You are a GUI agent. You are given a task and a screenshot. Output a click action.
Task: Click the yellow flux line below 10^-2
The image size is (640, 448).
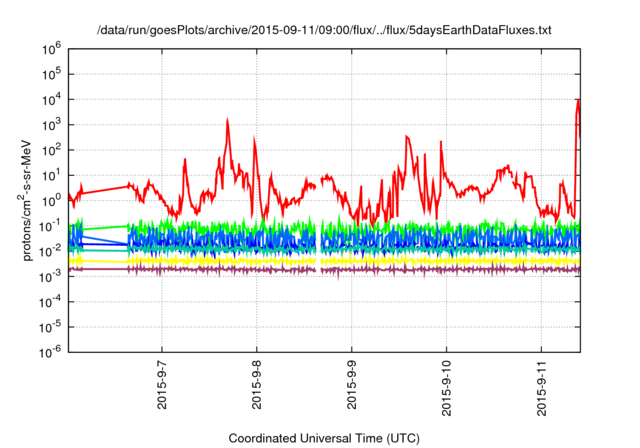[x=324, y=261]
